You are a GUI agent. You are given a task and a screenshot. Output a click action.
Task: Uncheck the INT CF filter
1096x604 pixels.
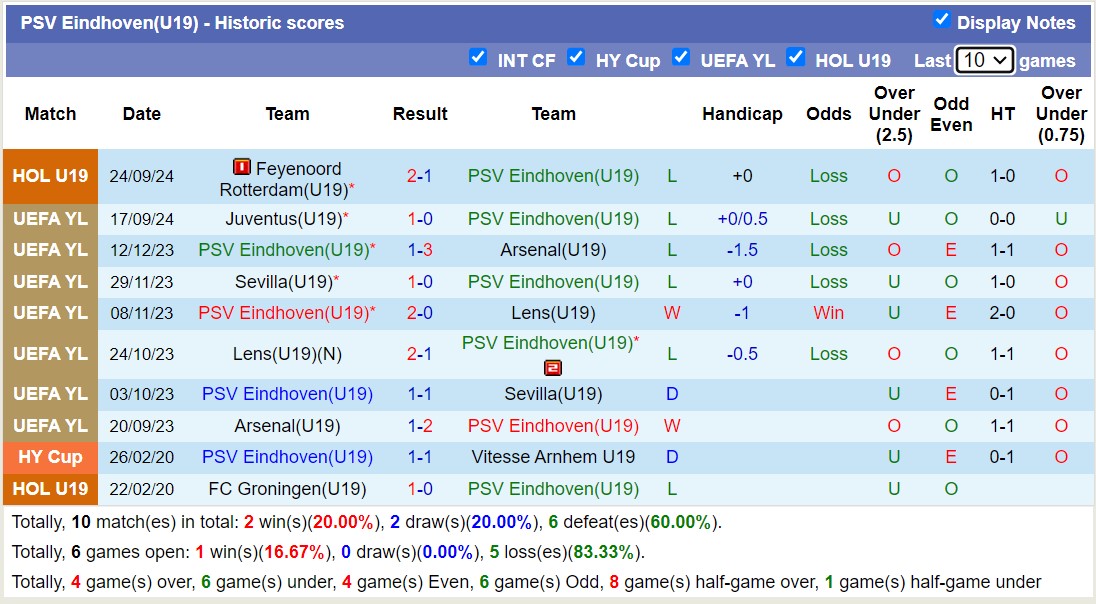478,59
